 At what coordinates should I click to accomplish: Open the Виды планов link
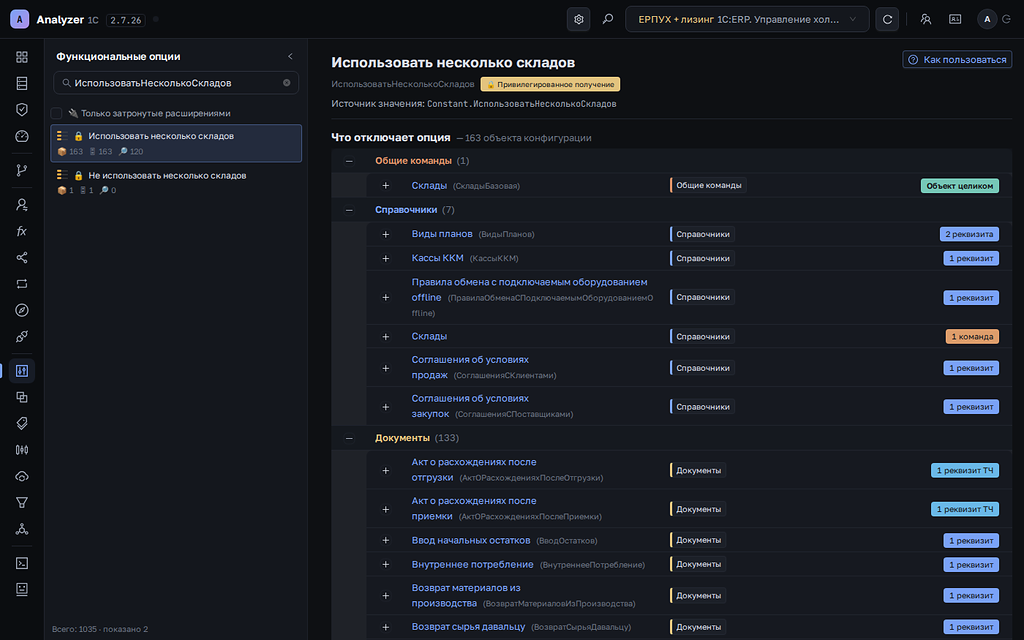tap(441, 234)
